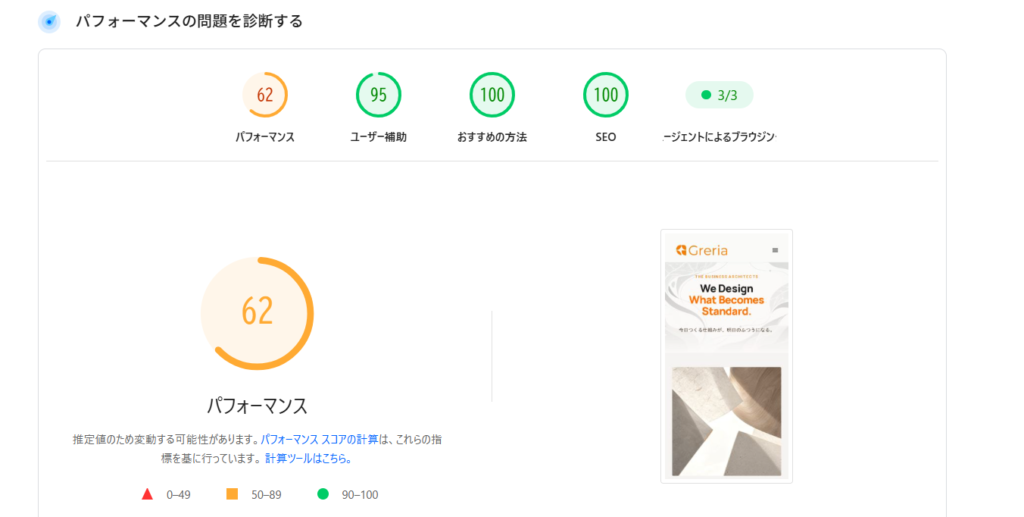Screen dimensions: 1024x517
Task: Click the hamburger menu in Greria preview
Action: 775,250
